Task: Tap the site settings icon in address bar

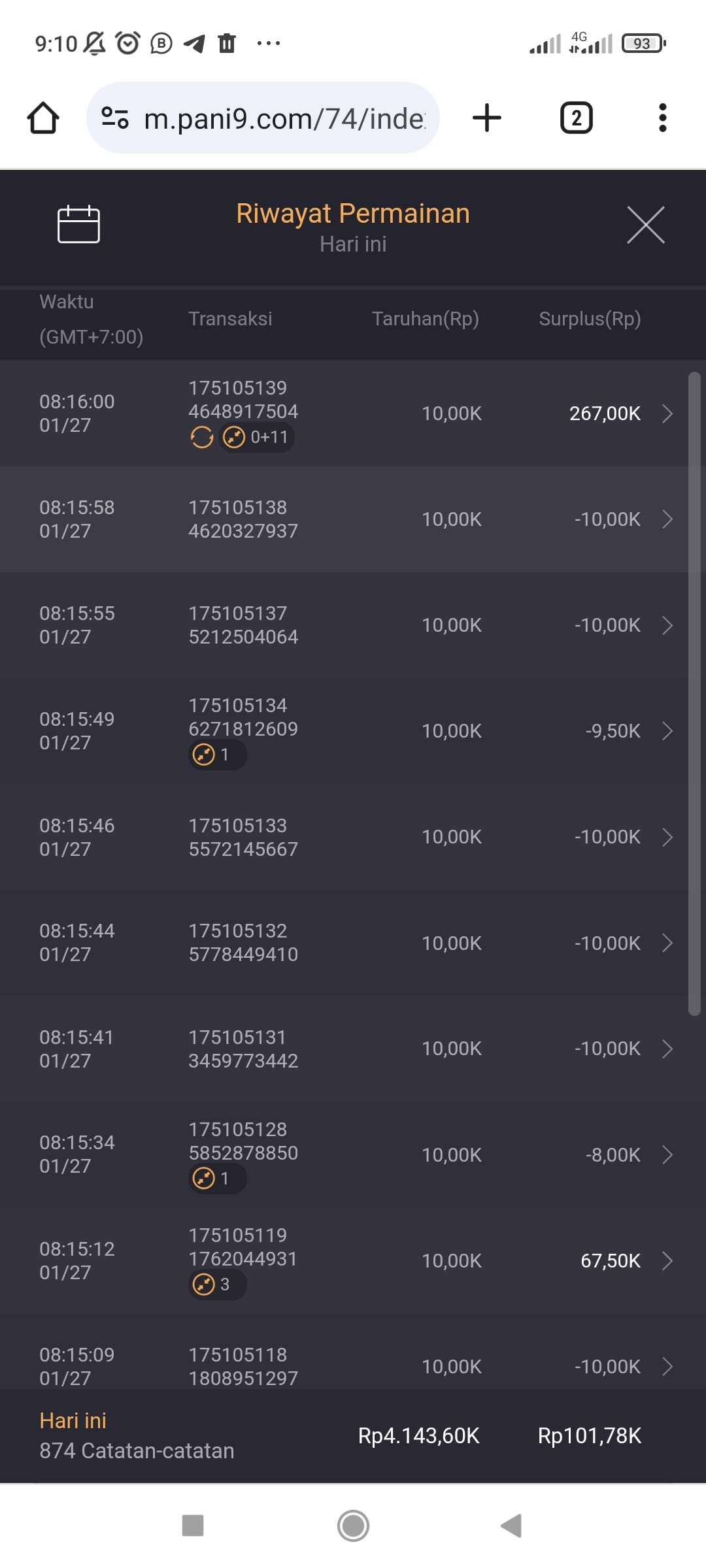Action: click(x=115, y=118)
